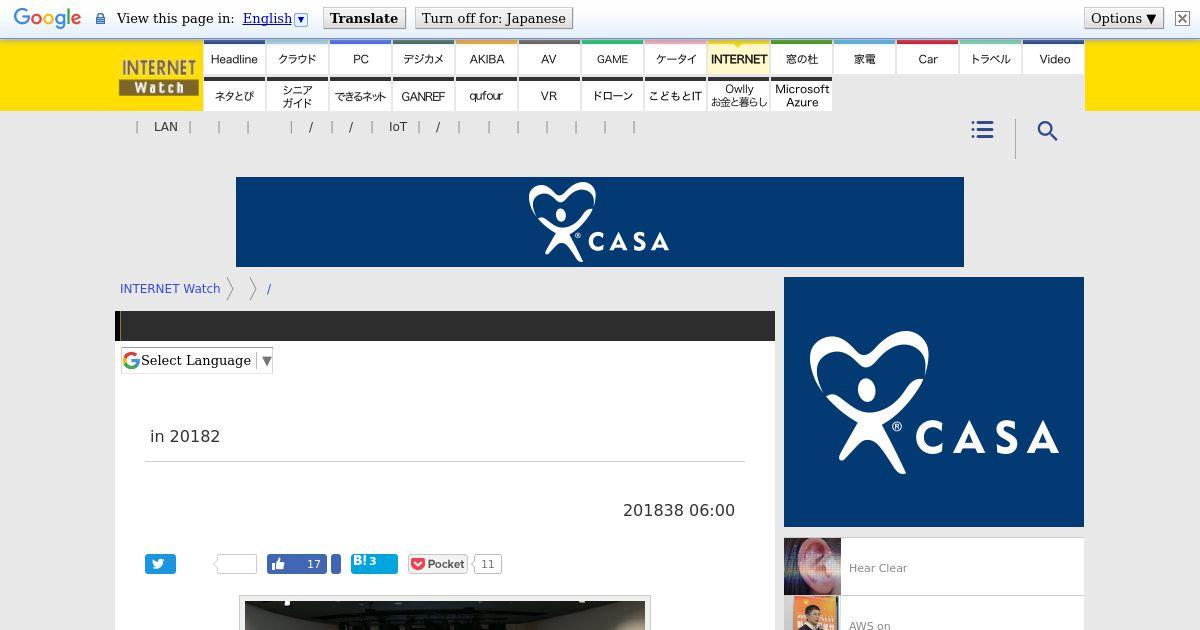The width and height of the screenshot is (1200, 630).
Task: Select the INTERNET tab
Action: [x=738, y=58]
